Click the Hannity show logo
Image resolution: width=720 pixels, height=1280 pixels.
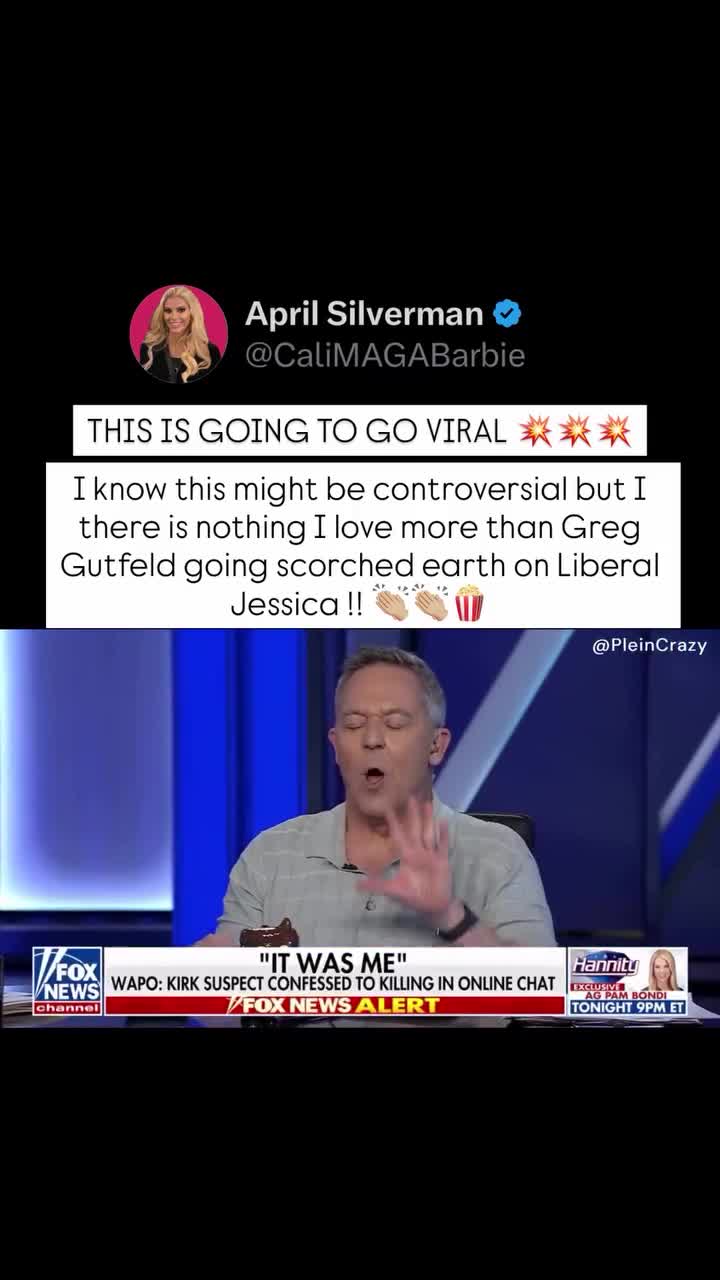click(x=604, y=965)
